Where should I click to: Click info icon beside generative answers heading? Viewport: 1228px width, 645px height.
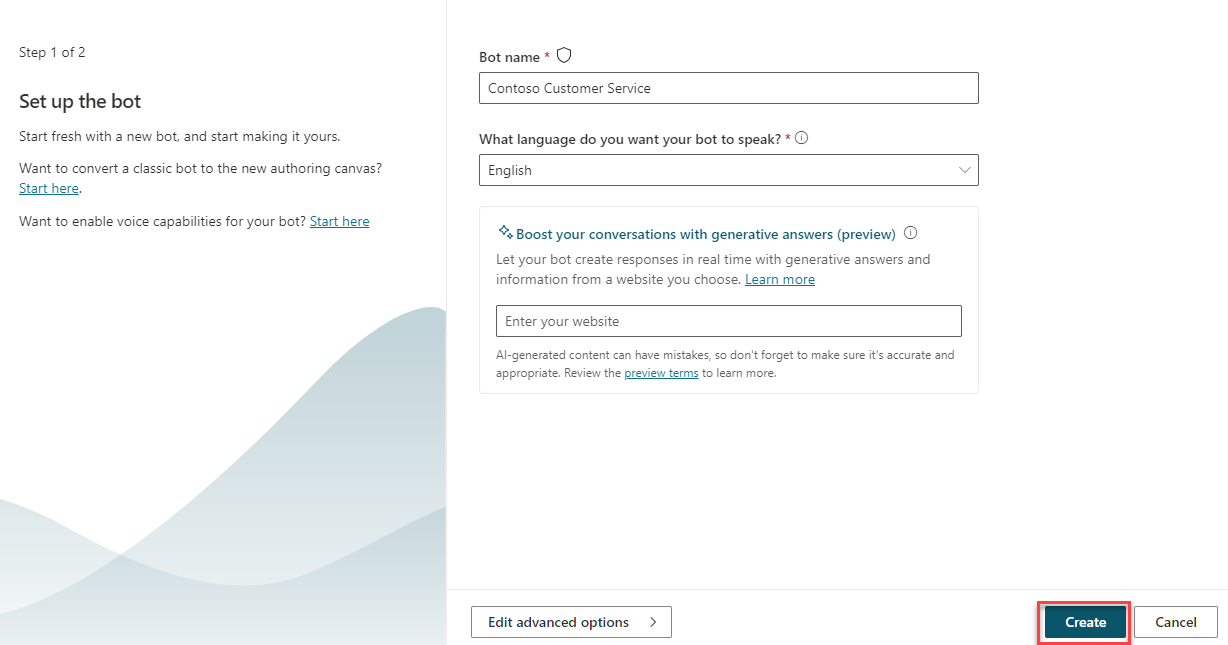(910, 233)
